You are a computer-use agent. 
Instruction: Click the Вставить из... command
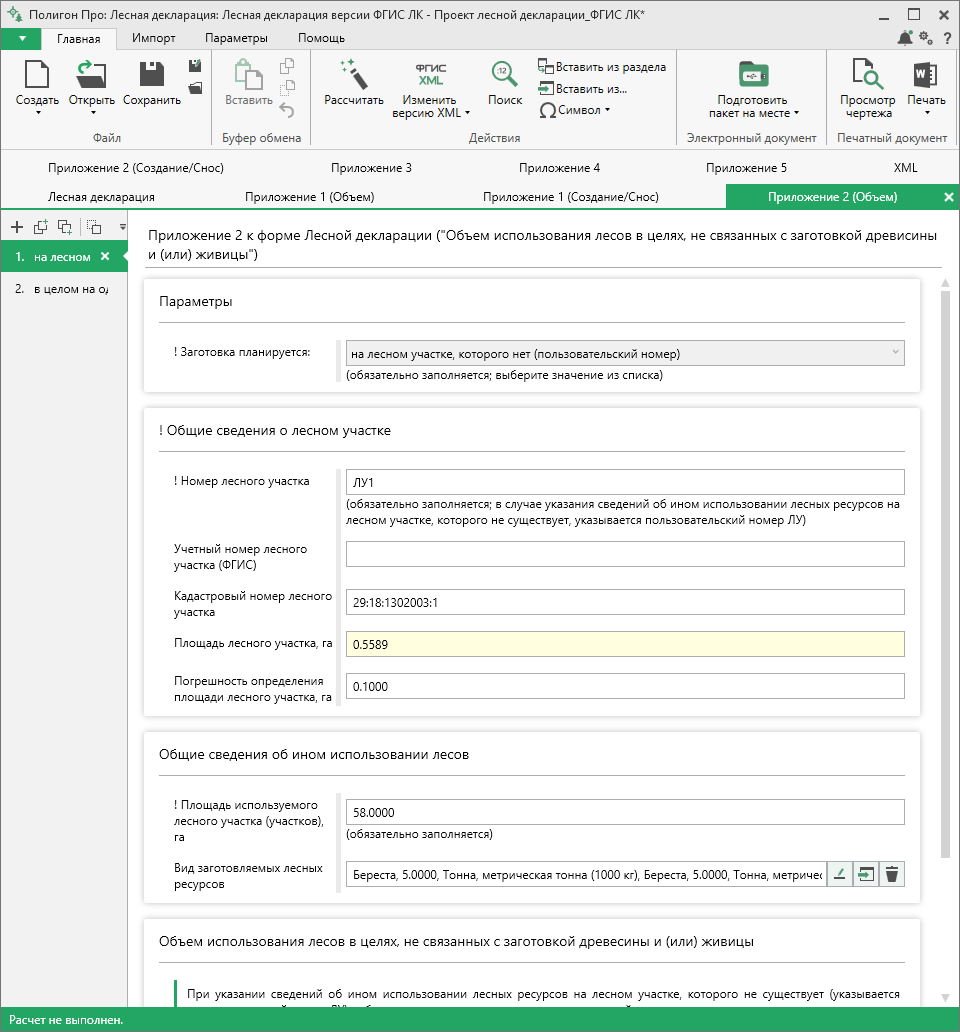(582, 88)
